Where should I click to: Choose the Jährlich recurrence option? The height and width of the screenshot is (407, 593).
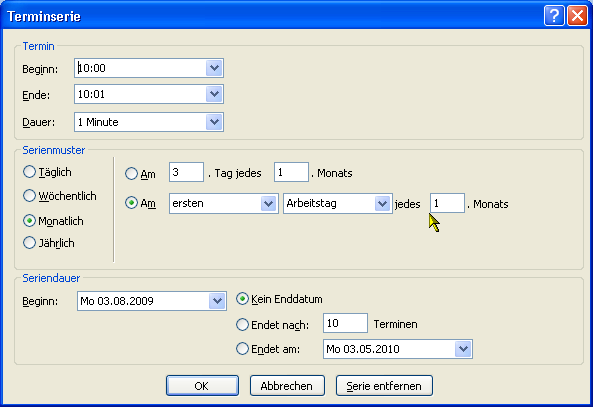(29, 242)
